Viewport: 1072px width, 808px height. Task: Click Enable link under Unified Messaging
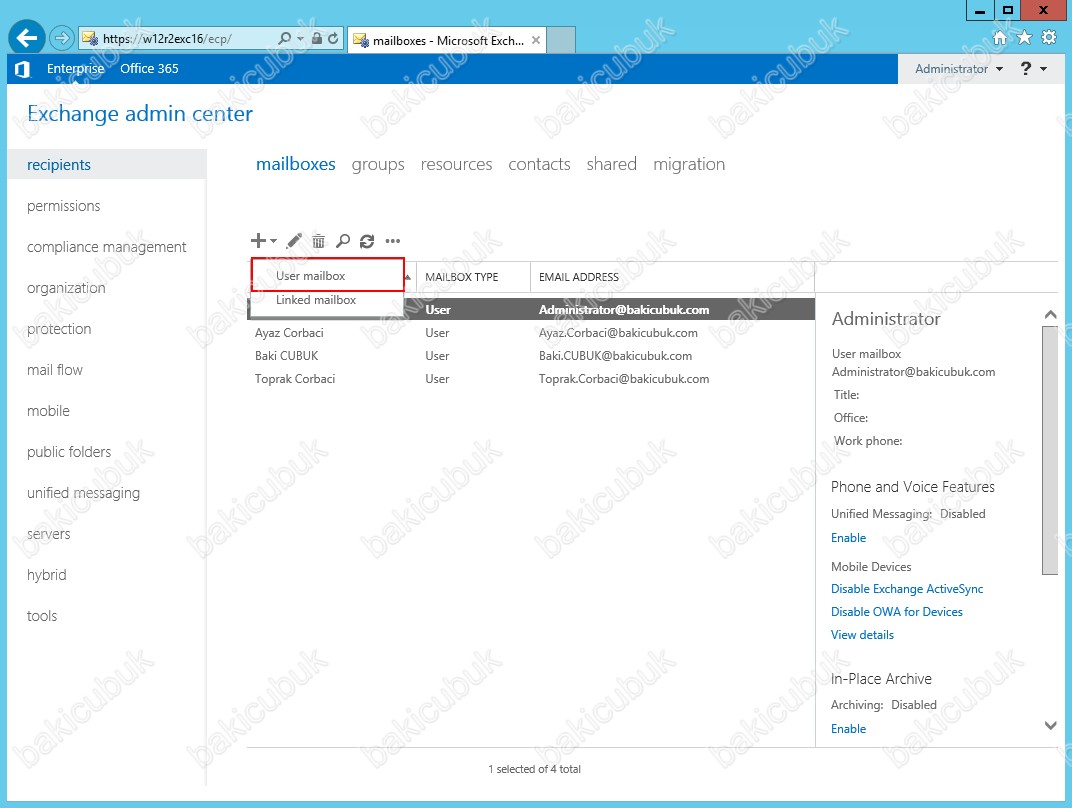tap(848, 538)
